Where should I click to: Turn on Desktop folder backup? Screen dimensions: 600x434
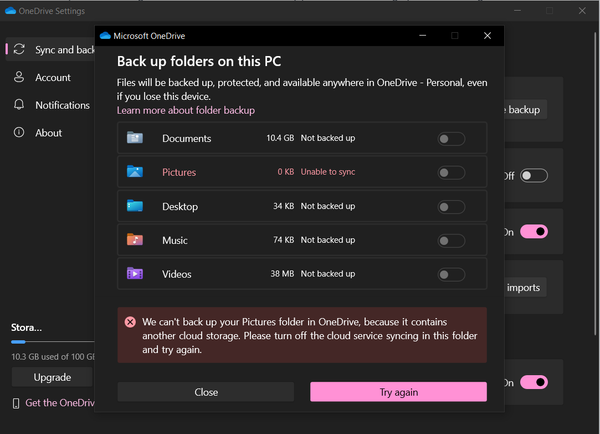451,207
